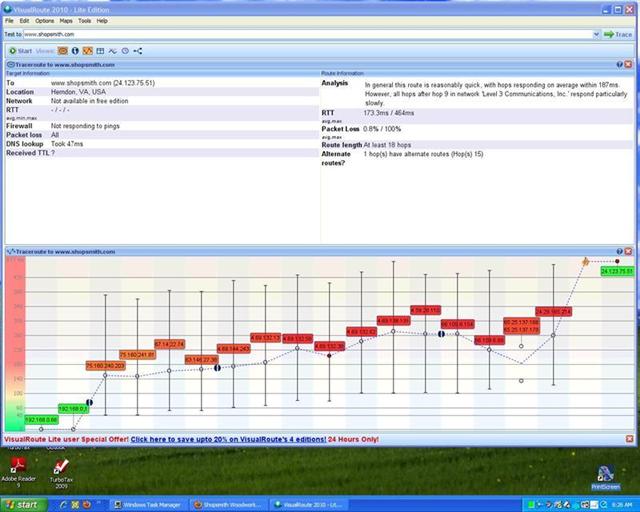Screen dimensions: 640x512
Task: Select the 24.123.75.51 destination hop label
Action: pos(617,272)
